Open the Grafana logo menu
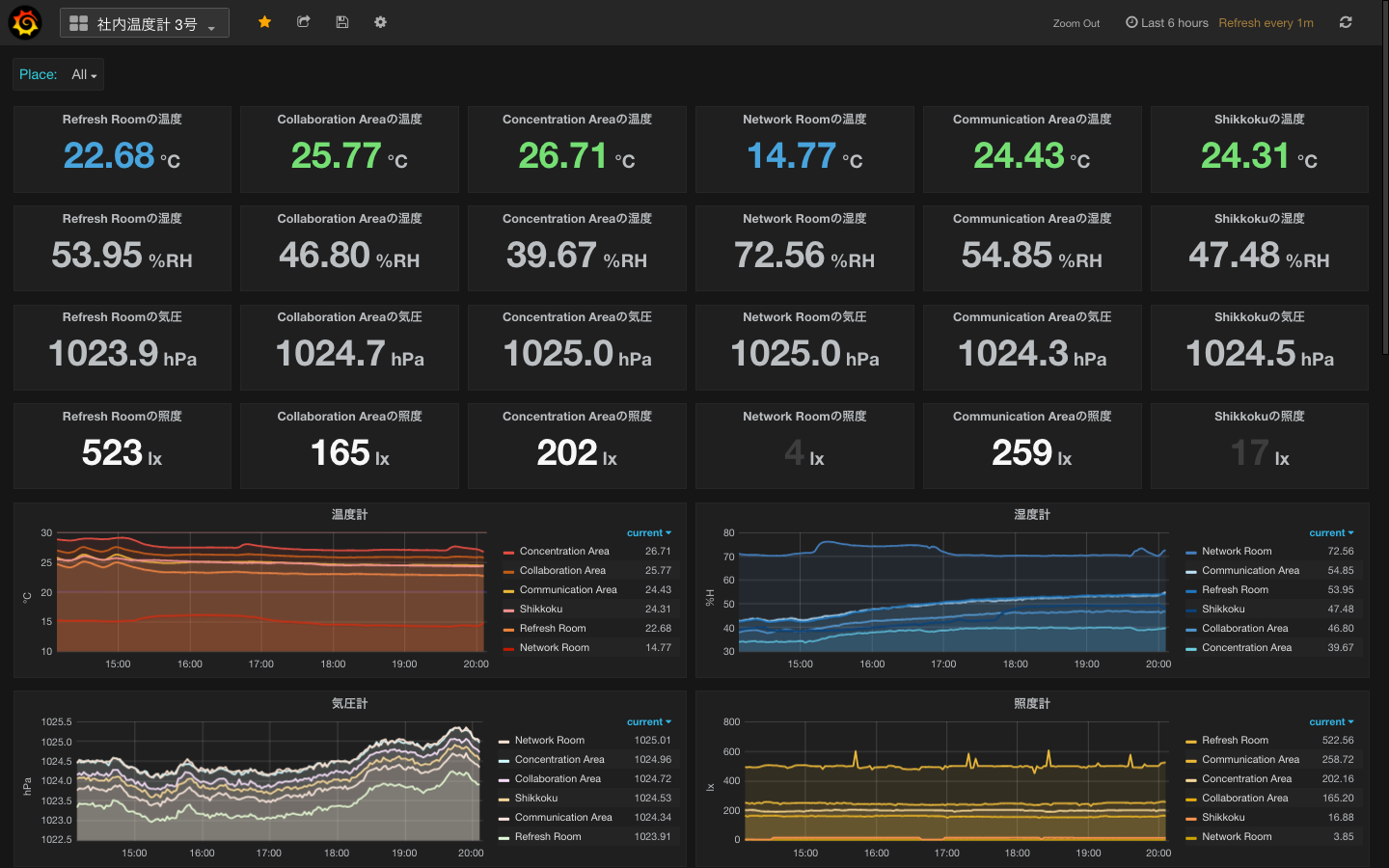Viewport: 1389px width, 868px height. (25, 22)
